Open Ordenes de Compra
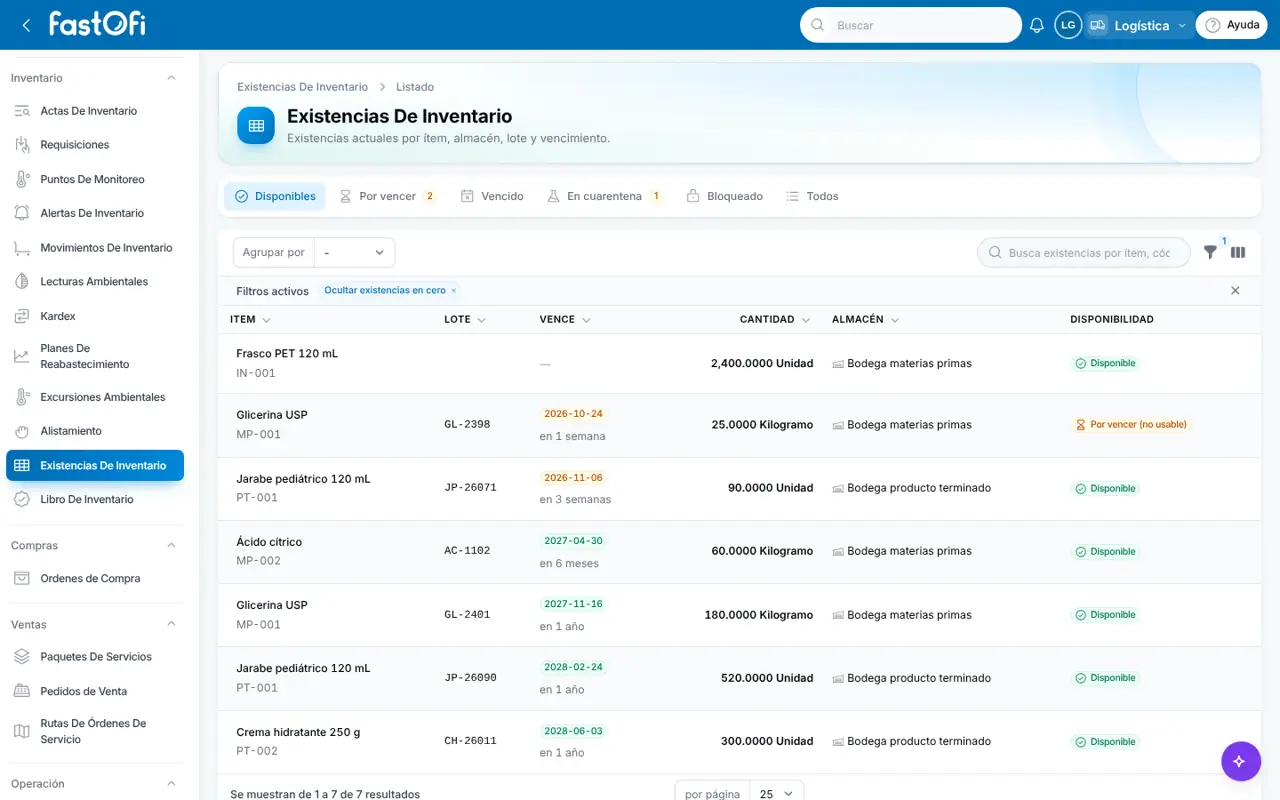Screen dimensions: 1280x800 click(95, 578)
